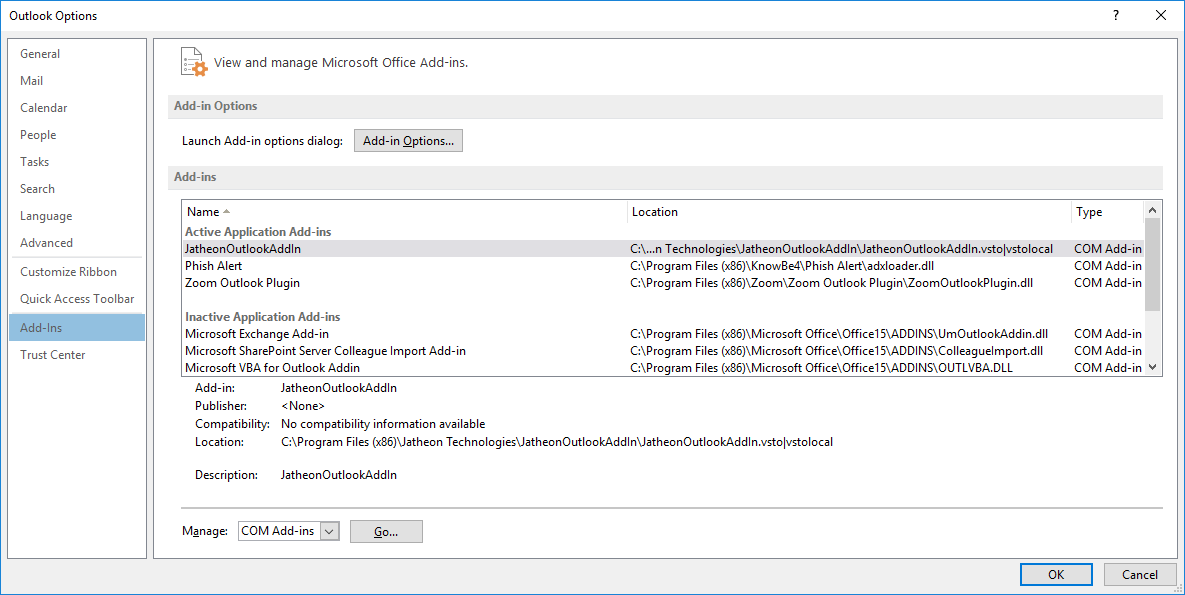The width and height of the screenshot is (1185, 595).
Task: Dismiss dialog with Cancel button
Action: 1140,575
